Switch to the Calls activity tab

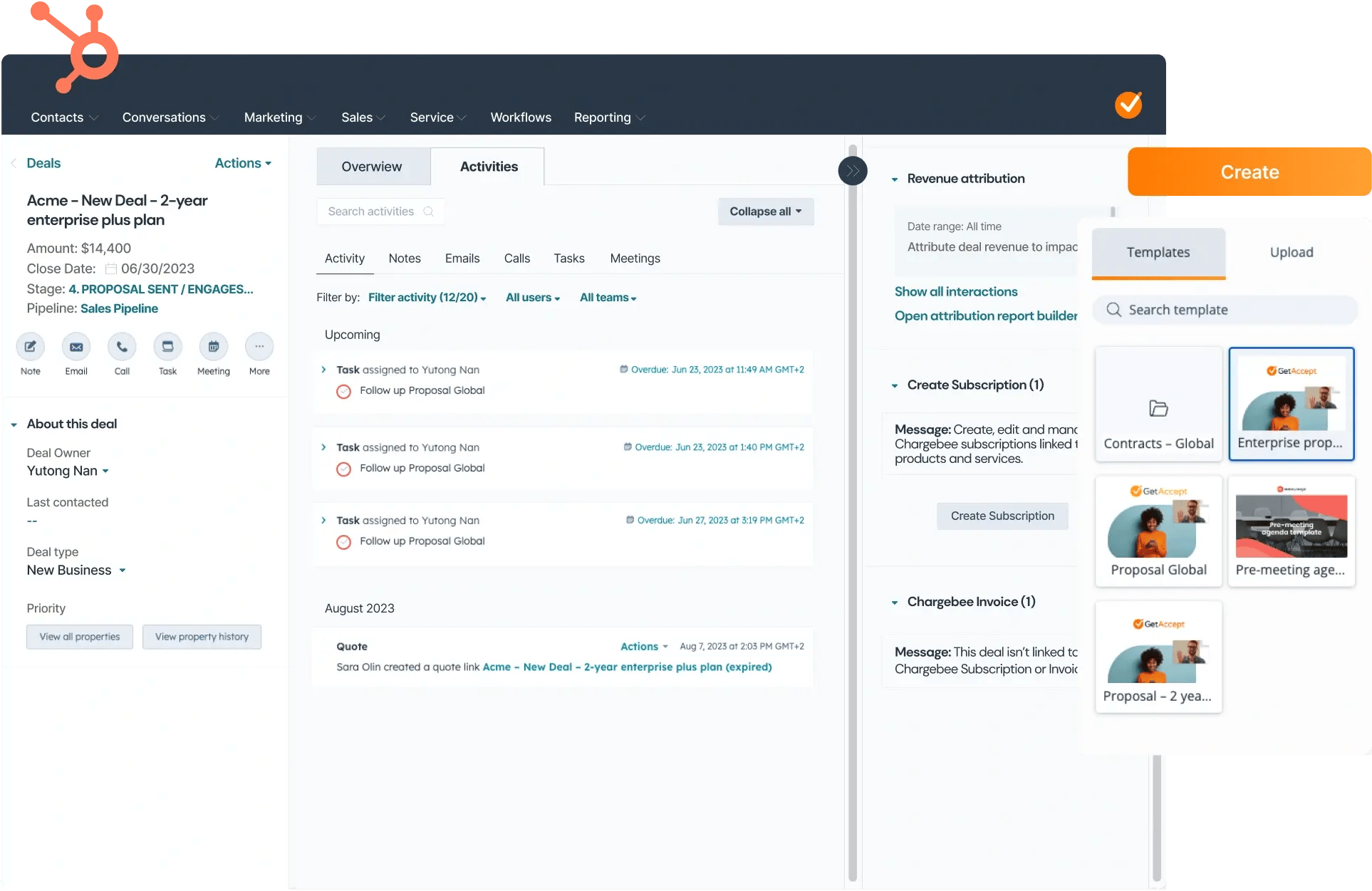point(517,259)
